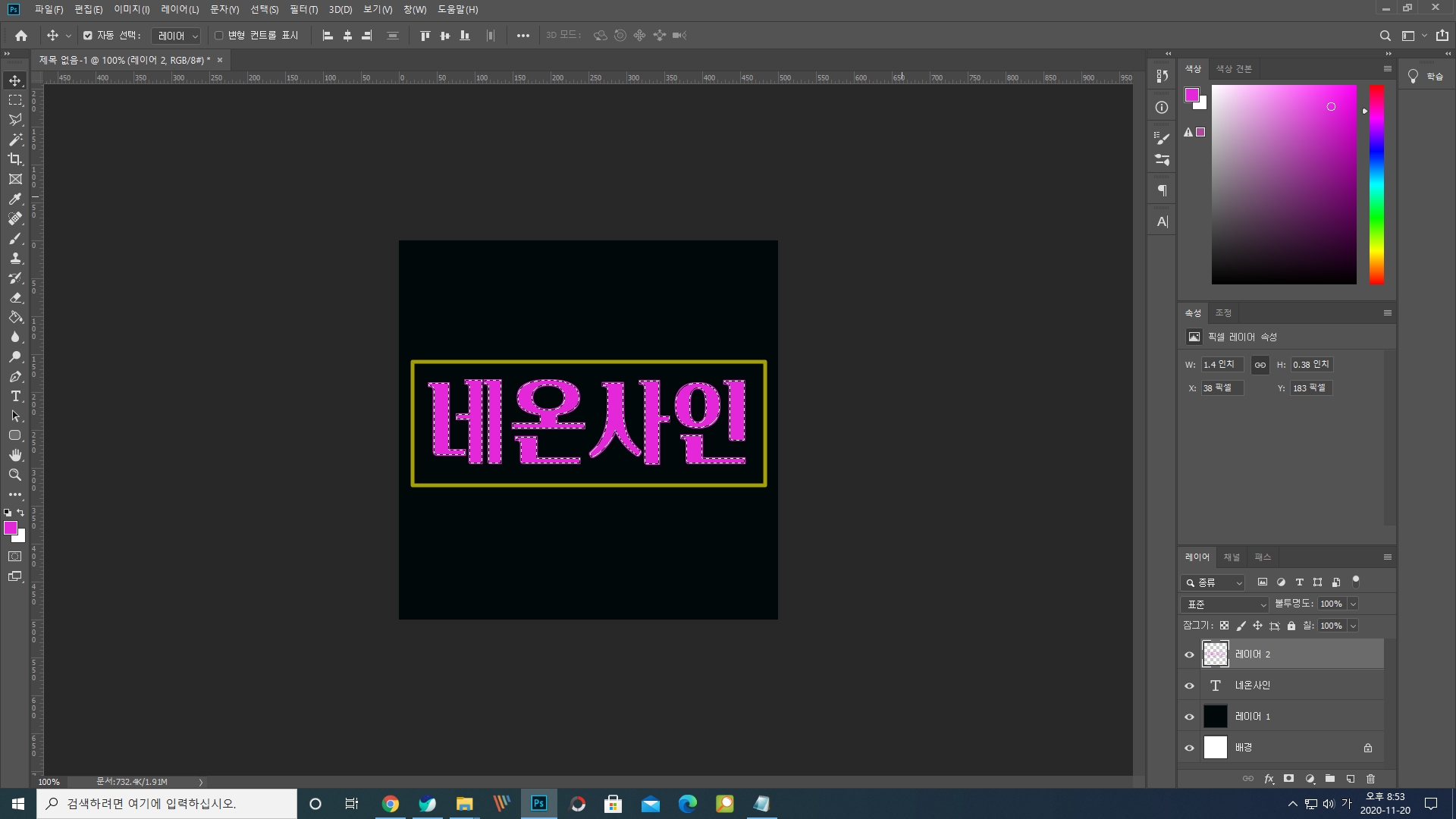Hide the 배경 layer visibility
Viewport: 1456px width, 819px height.
[1189, 748]
